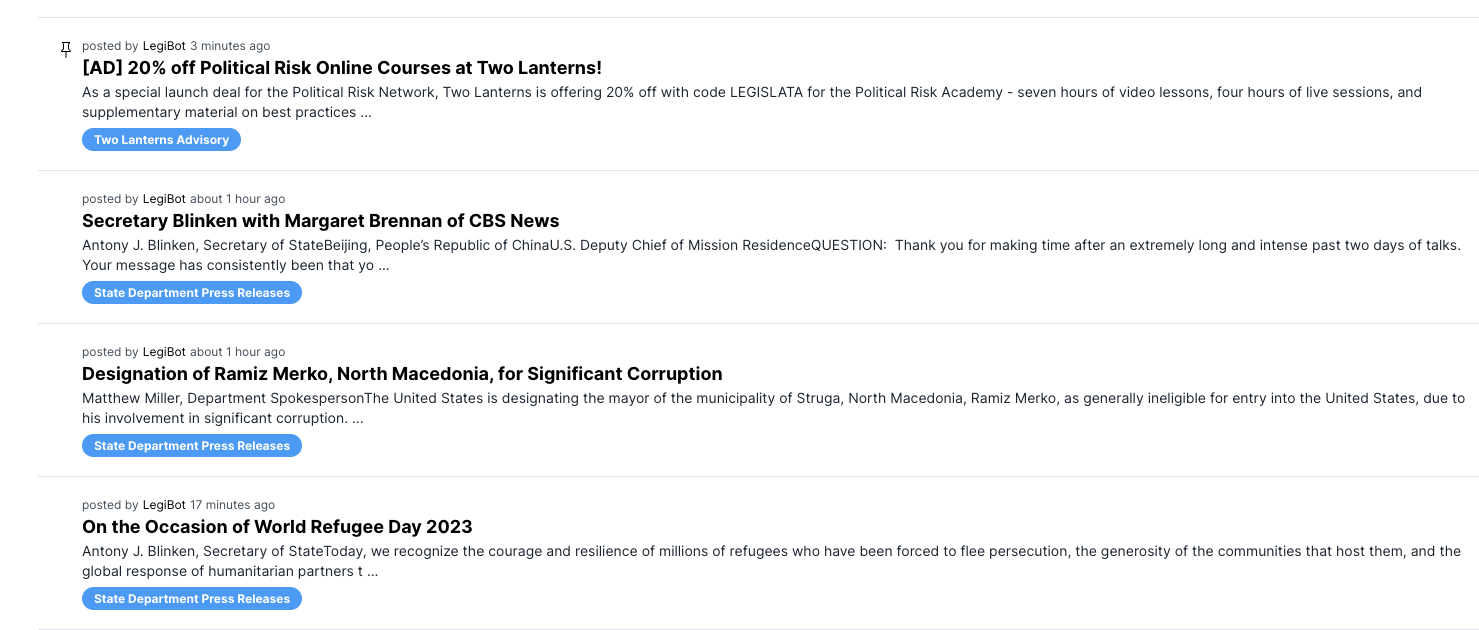
Task: Click the excerpt about courage of refugees
Action: [771, 561]
